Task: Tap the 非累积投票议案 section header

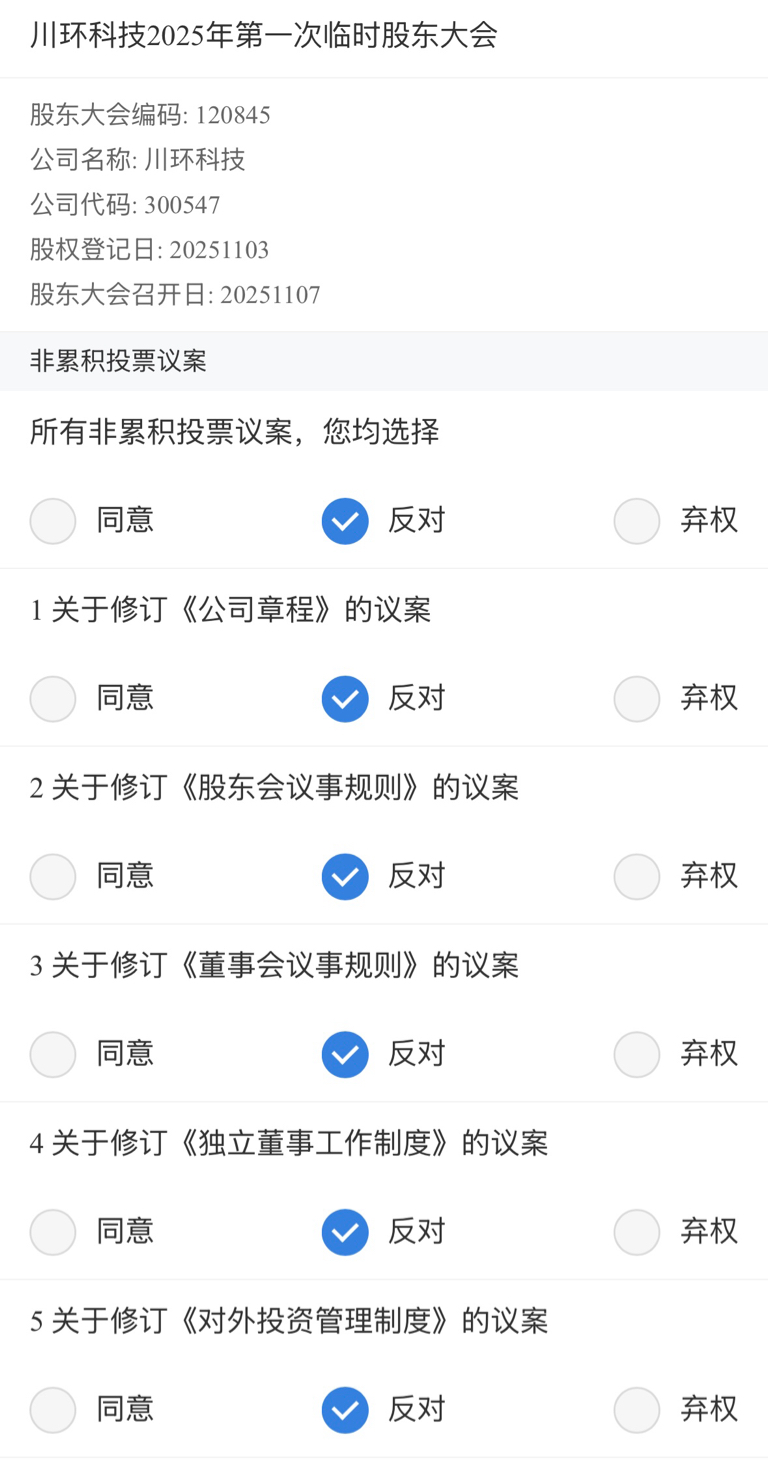Action: point(118,362)
